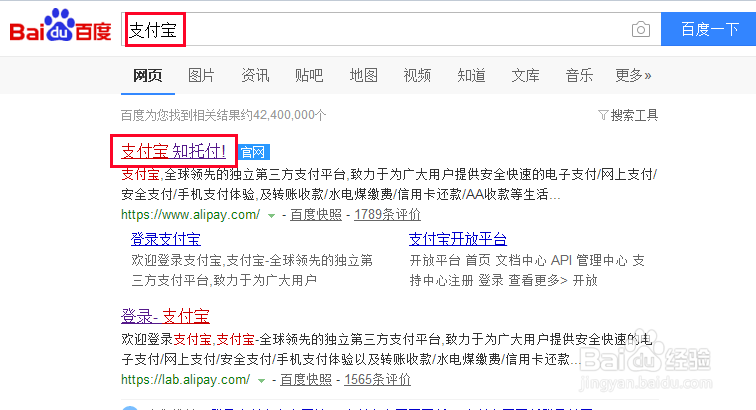Open camera image search icon

pos(640,29)
